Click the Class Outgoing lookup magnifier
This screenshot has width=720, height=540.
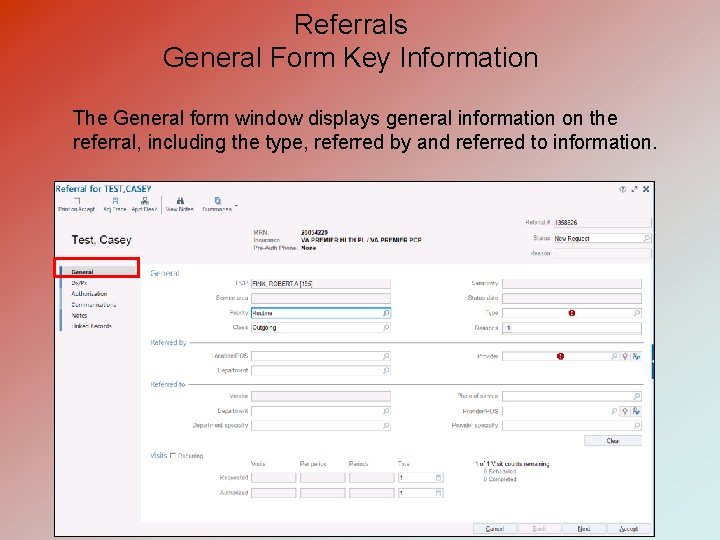(x=386, y=327)
